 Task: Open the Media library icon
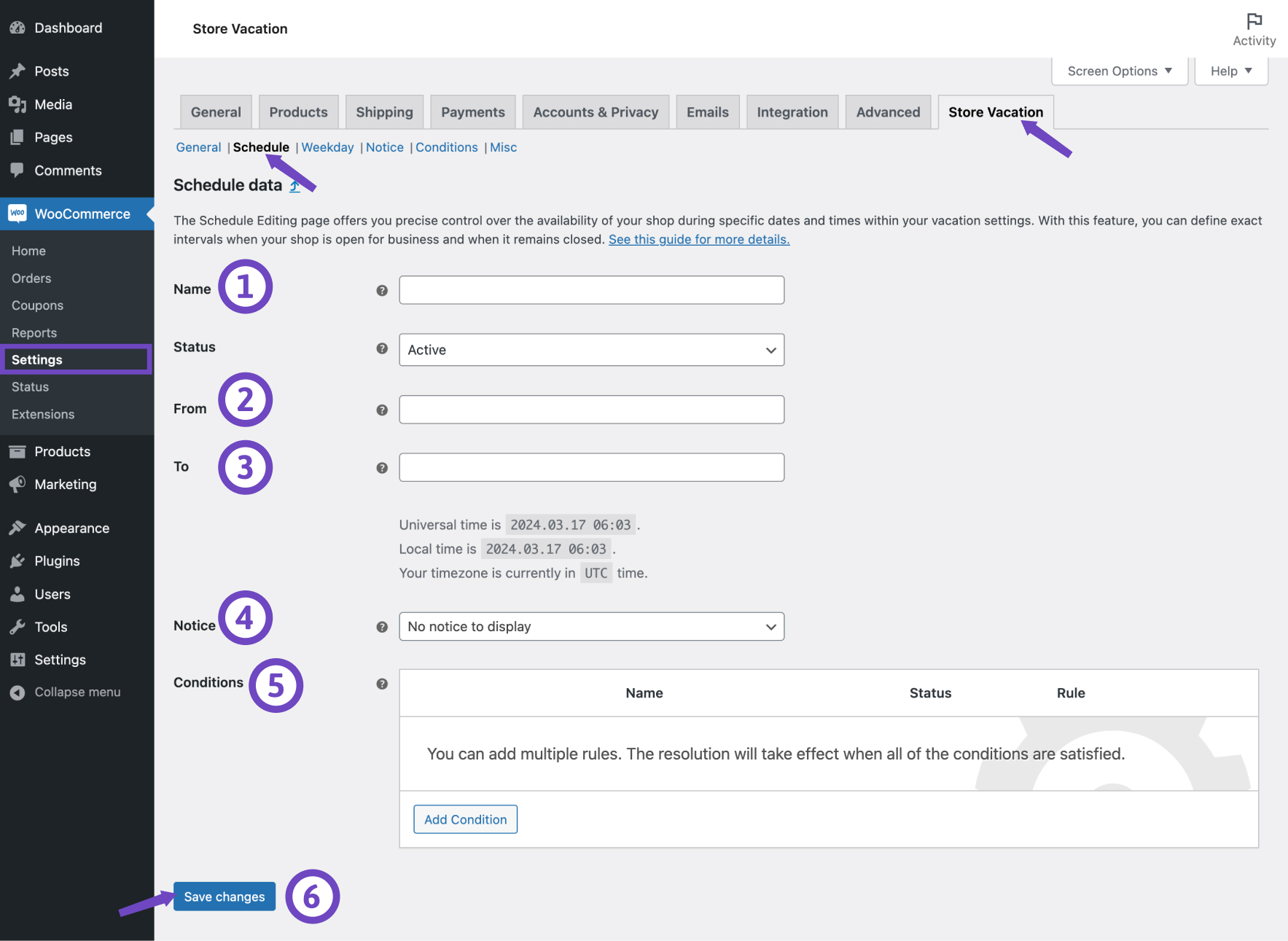click(18, 104)
